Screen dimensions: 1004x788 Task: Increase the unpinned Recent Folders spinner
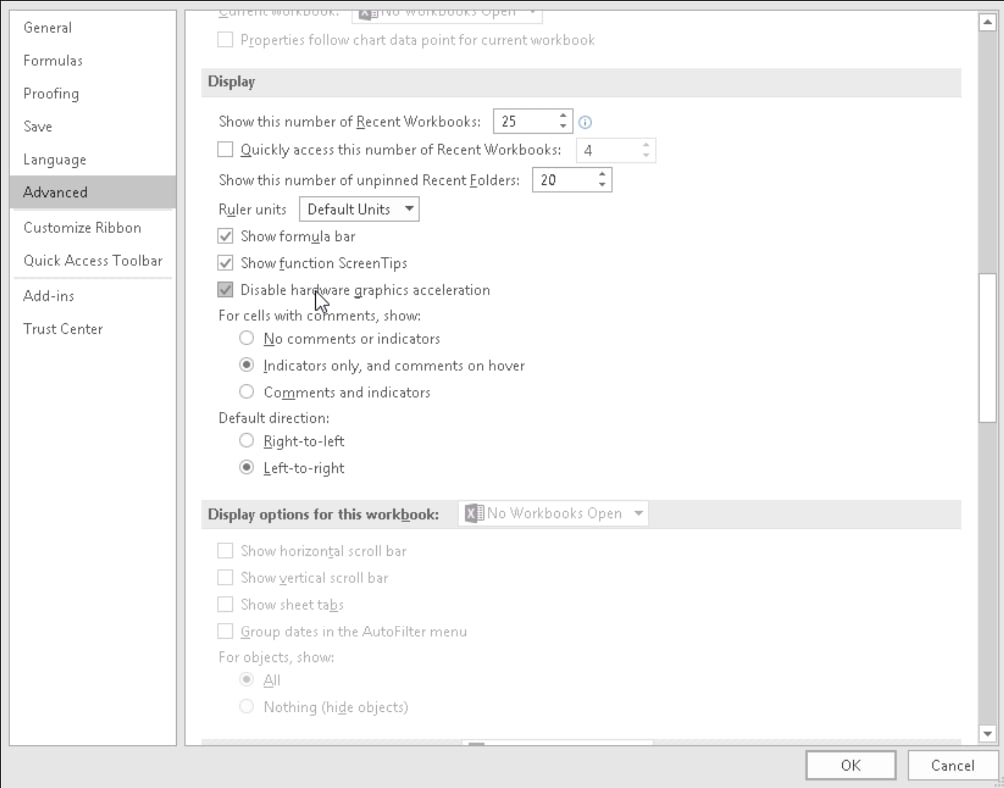point(602,174)
